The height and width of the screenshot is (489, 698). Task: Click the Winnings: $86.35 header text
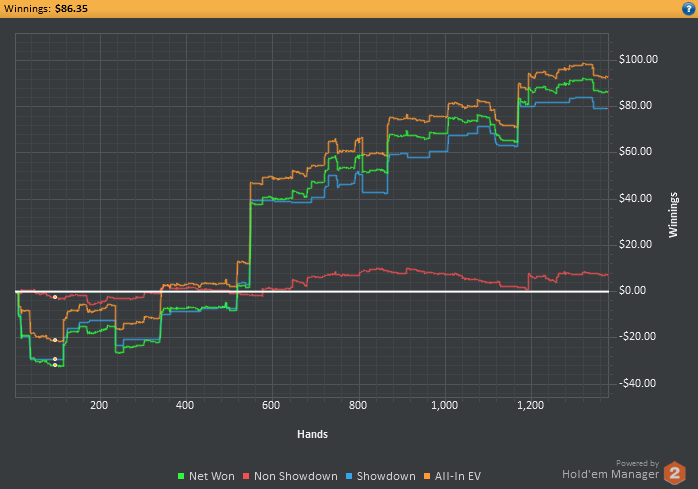click(45, 8)
